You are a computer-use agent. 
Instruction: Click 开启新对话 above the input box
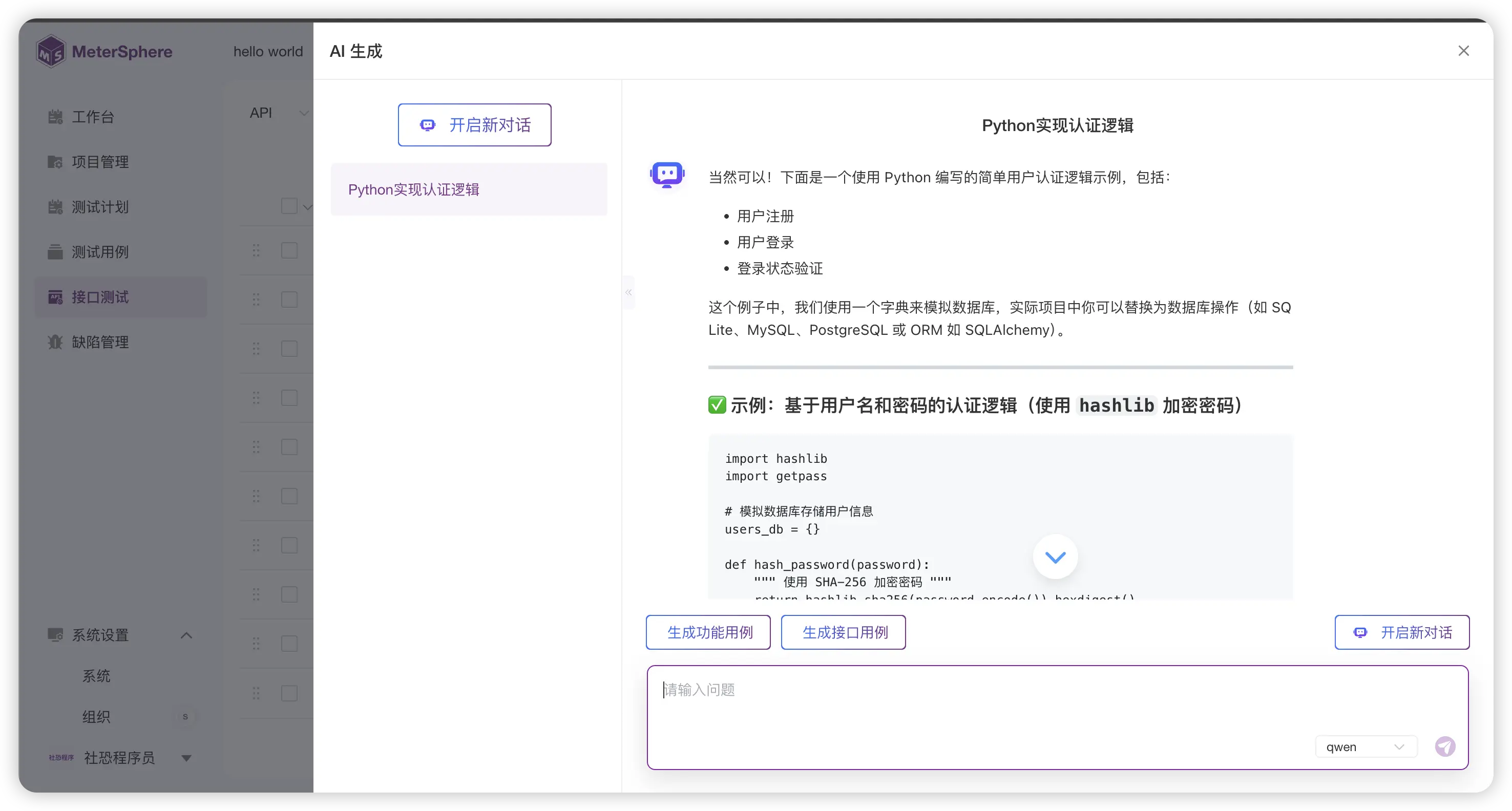[1402, 632]
